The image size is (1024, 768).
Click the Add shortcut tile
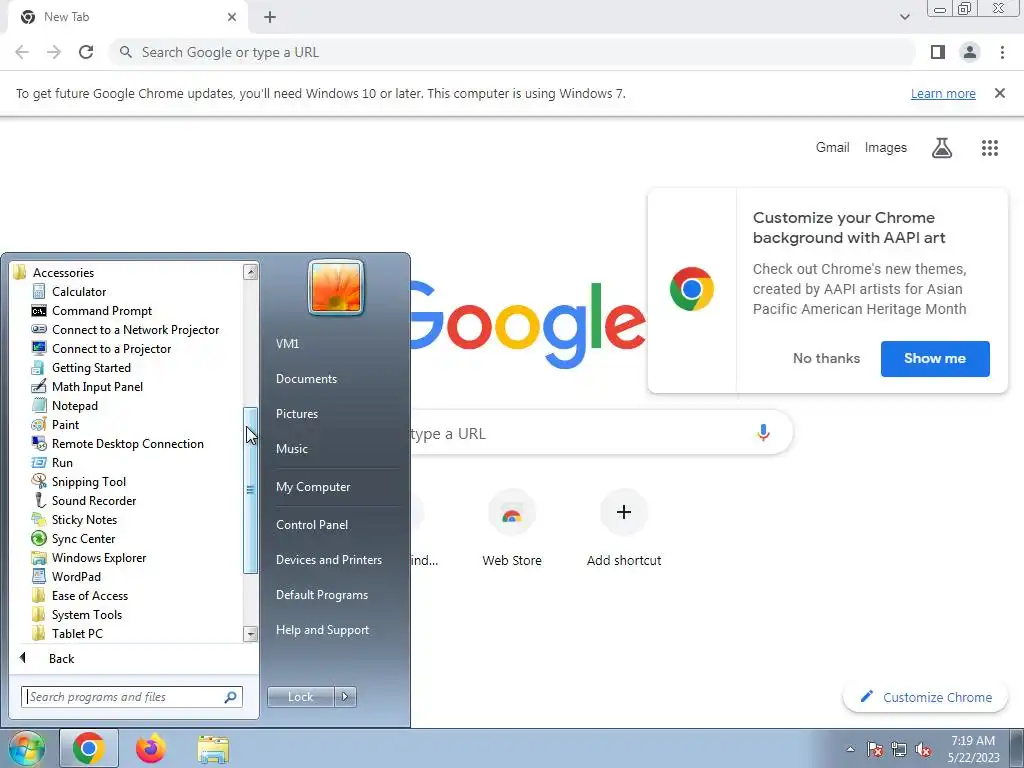click(x=624, y=528)
